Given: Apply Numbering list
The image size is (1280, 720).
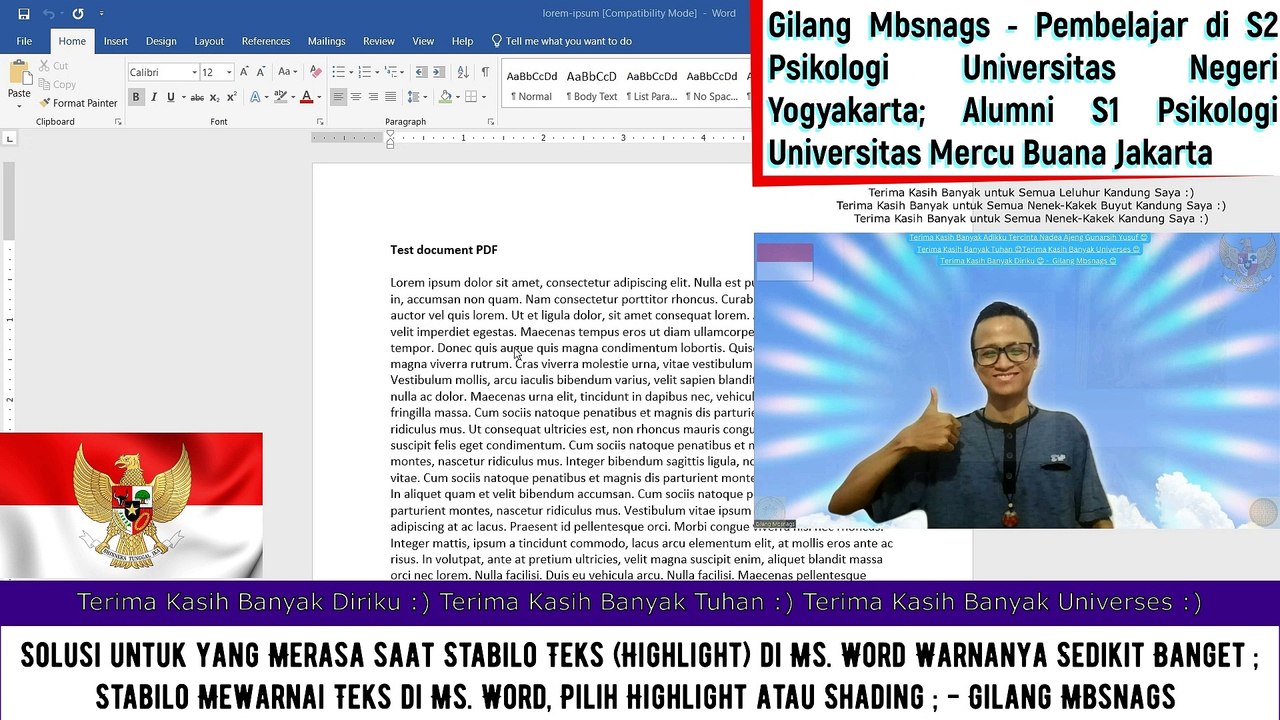Looking at the screenshot, I should (x=365, y=72).
